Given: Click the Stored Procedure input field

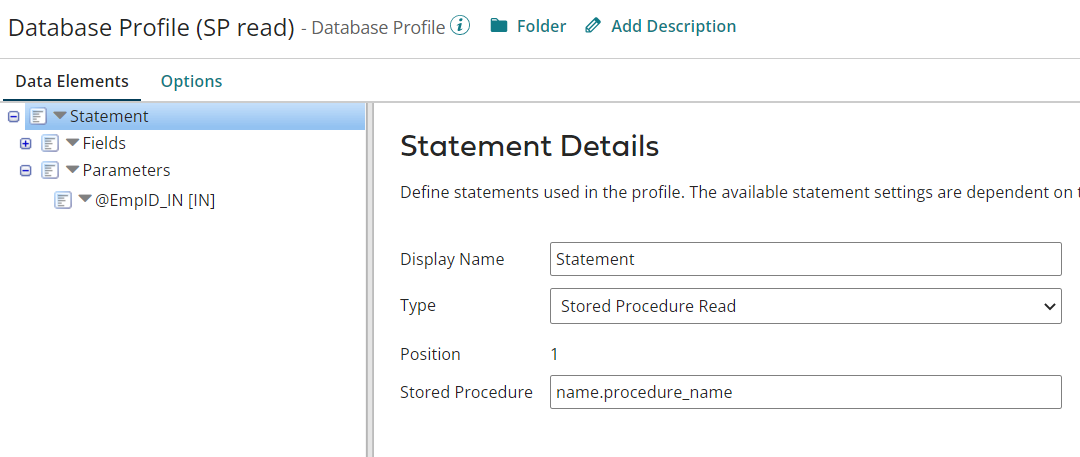Looking at the screenshot, I should pyautogui.click(x=805, y=392).
